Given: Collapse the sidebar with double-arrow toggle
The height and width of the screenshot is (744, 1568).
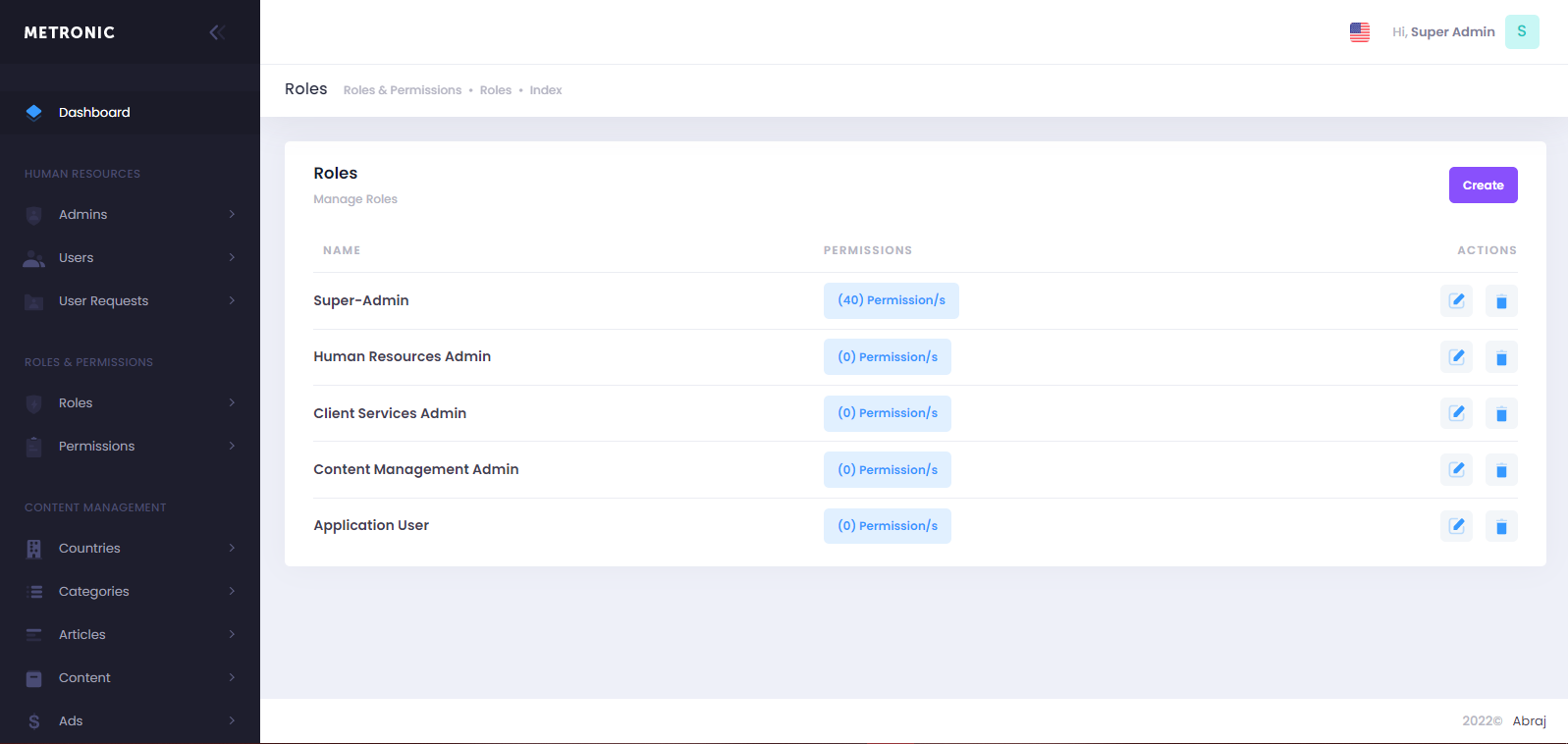Looking at the screenshot, I should tap(217, 32).
